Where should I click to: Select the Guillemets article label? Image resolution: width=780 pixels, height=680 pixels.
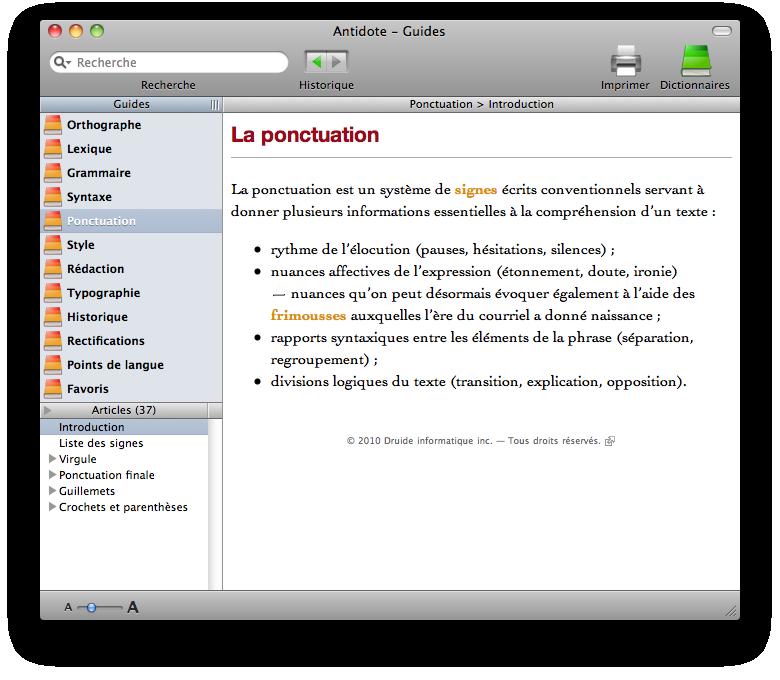coord(87,491)
